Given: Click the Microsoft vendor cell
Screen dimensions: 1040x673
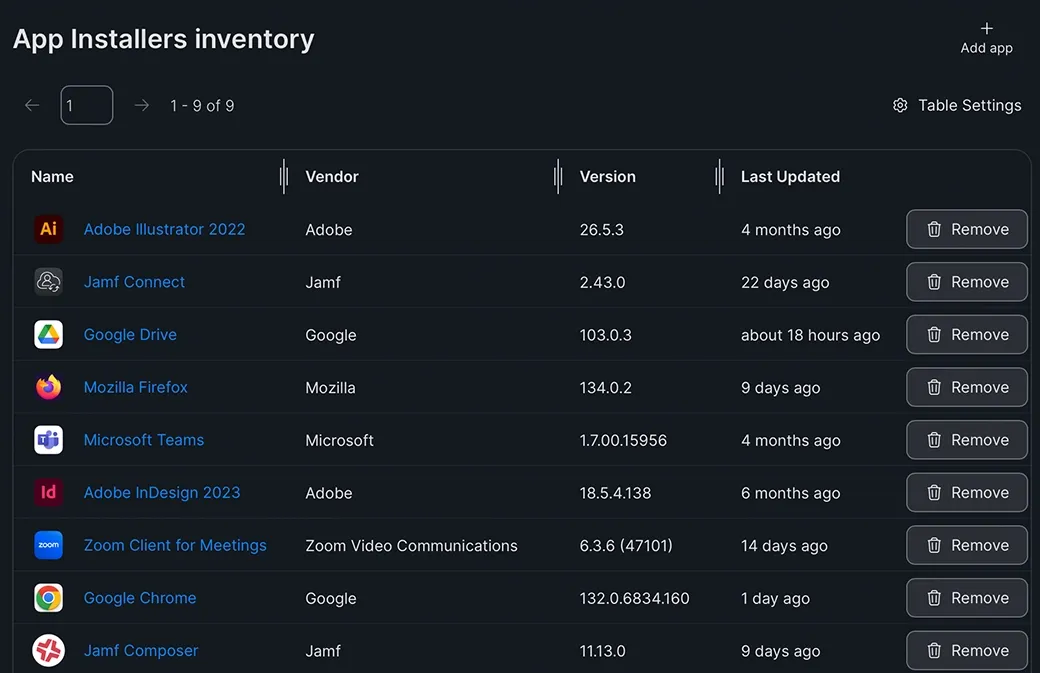Looking at the screenshot, I should 339,440.
